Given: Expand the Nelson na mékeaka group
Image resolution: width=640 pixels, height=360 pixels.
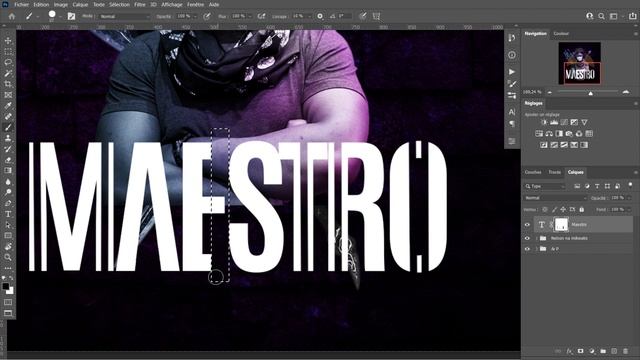Looking at the screenshot, I should (x=536, y=238).
